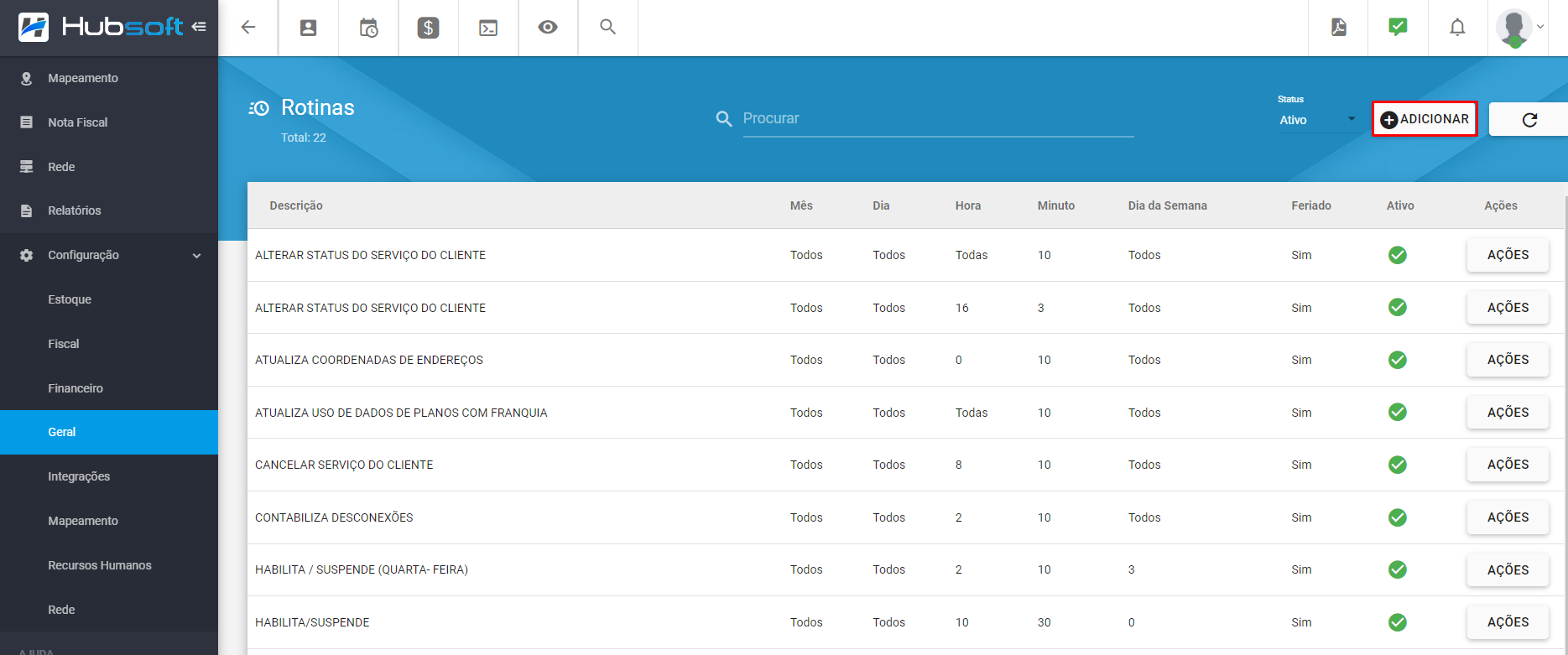Collapse the sidebar using arrow menu icon
The width and height of the screenshot is (1568, 655).
point(199,27)
